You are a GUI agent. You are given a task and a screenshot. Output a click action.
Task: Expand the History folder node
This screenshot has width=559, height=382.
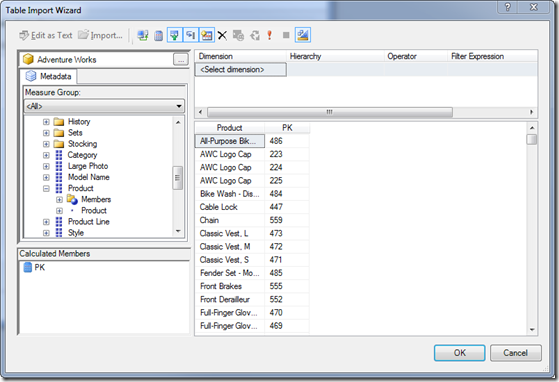[46, 122]
